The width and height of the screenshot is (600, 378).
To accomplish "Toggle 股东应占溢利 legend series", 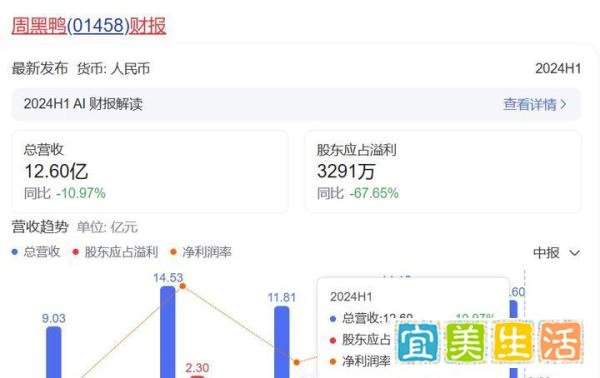I will tap(115, 252).
